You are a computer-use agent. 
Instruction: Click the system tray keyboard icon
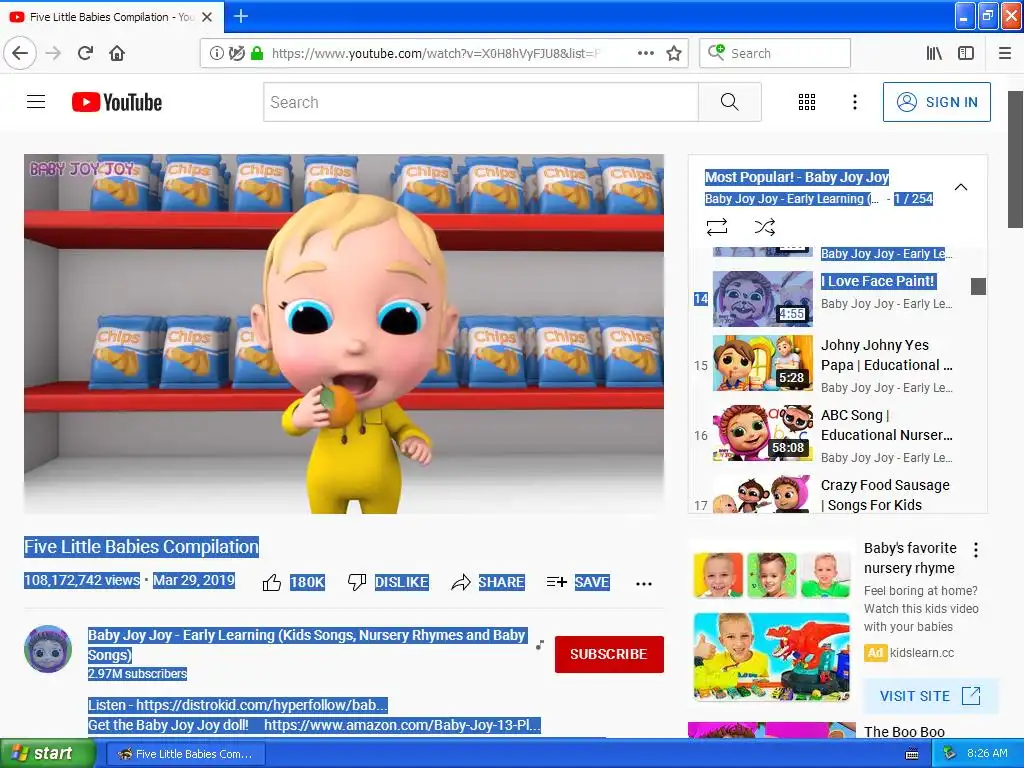click(x=912, y=754)
